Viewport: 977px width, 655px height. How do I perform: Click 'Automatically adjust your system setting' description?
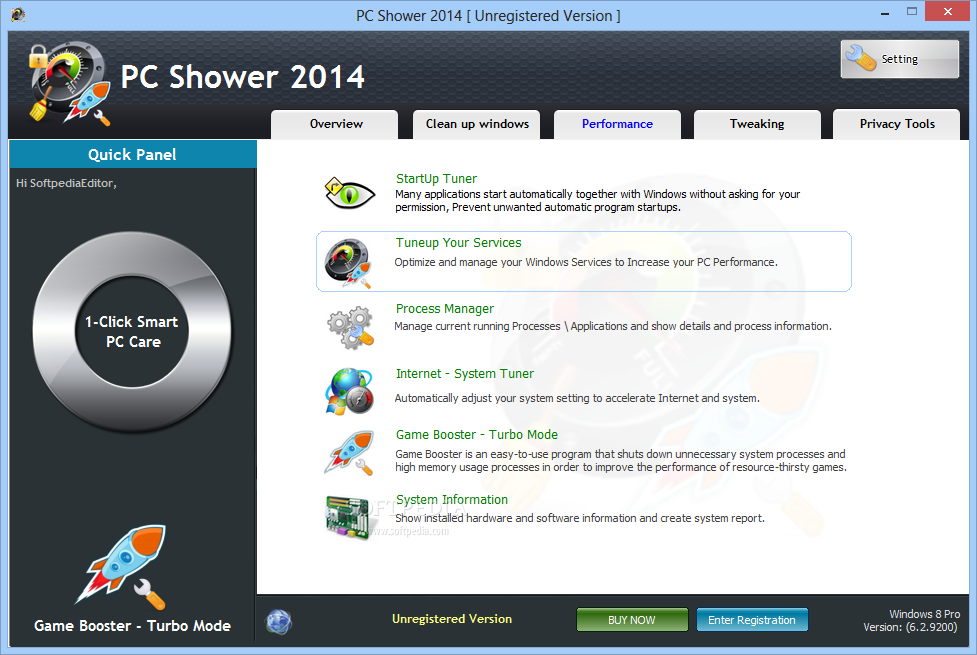pyautogui.click(x=577, y=398)
